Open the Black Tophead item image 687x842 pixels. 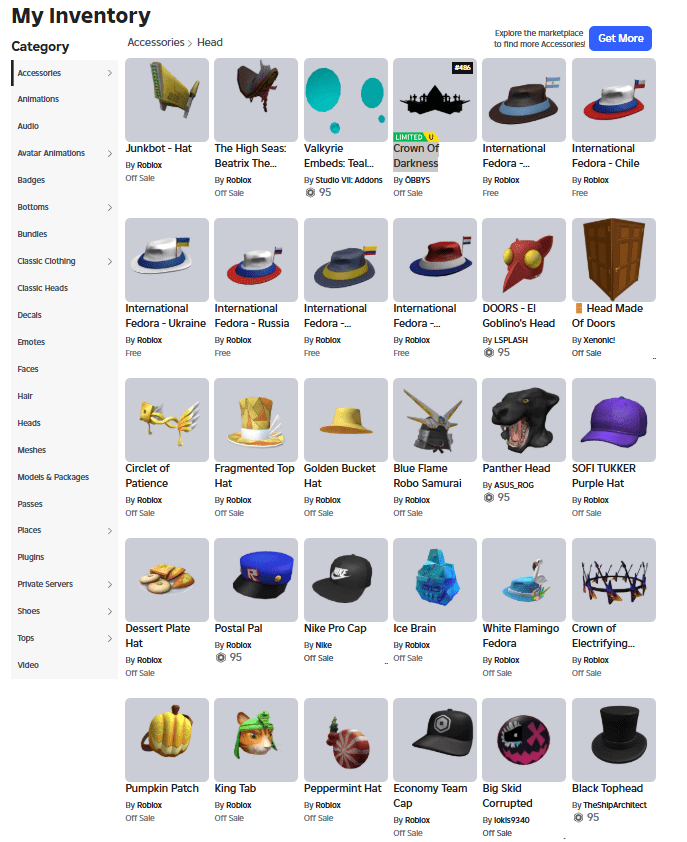tap(613, 739)
